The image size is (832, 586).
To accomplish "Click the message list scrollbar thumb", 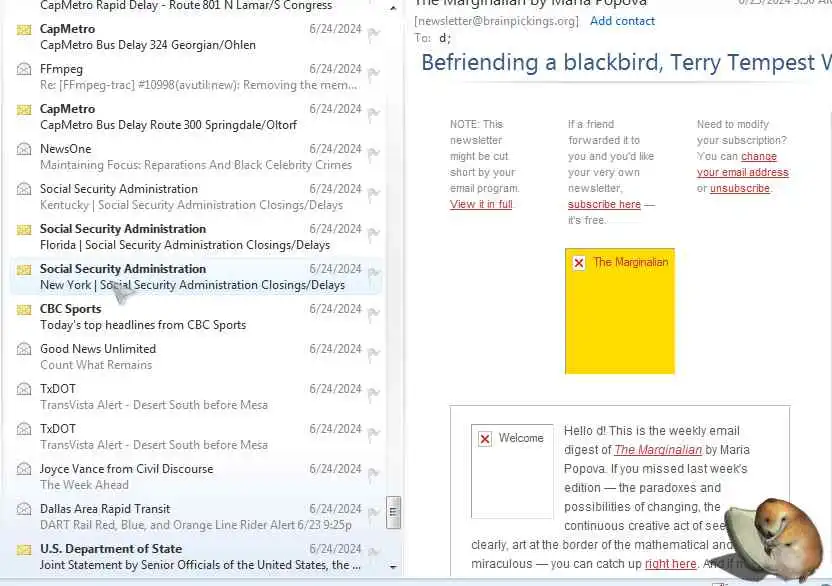I will (393, 513).
